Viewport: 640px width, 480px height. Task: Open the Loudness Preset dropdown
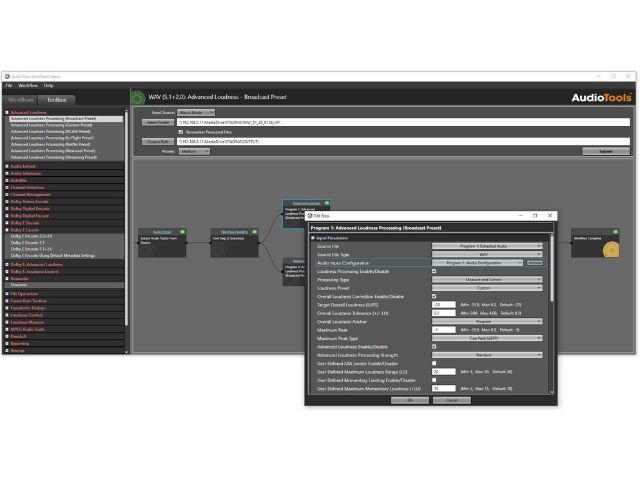(x=487, y=288)
